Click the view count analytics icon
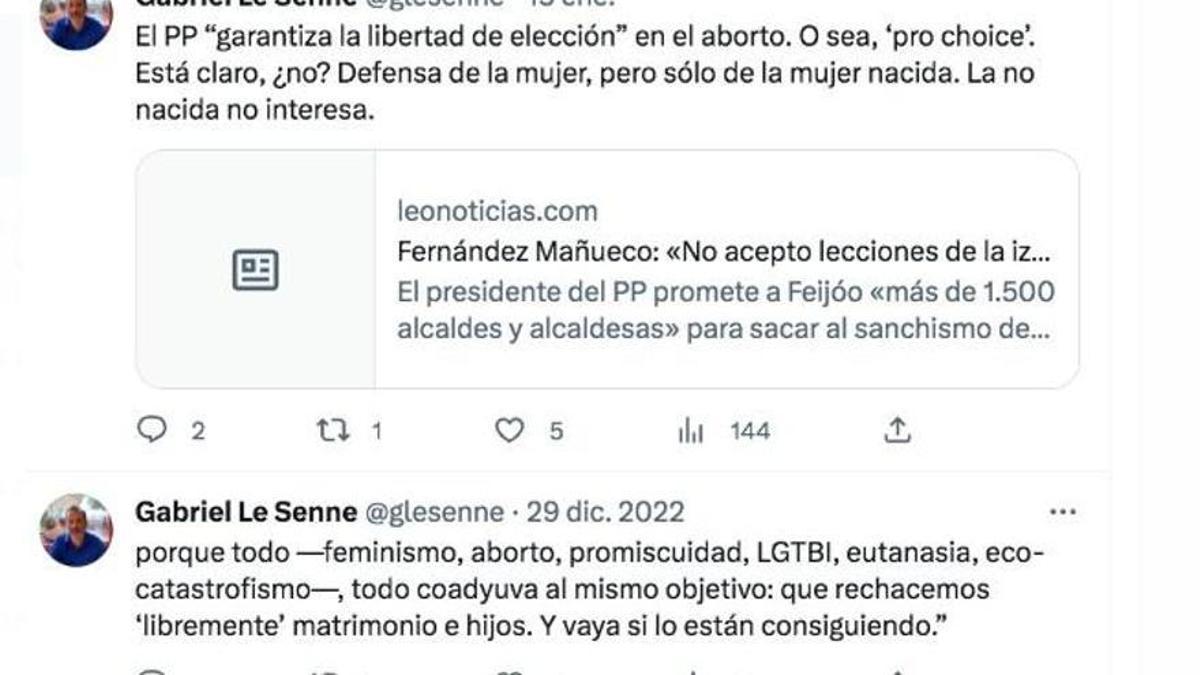The image size is (1200, 675). coord(689,431)
